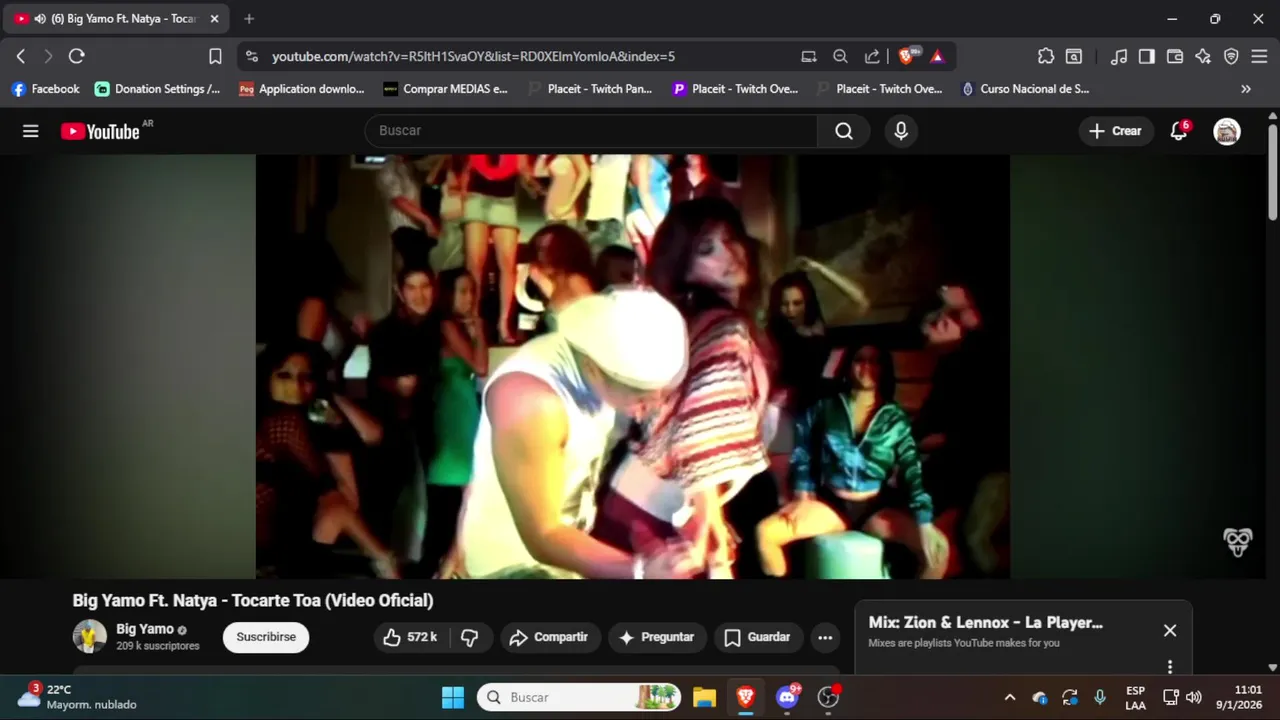Image resolution: width=1280 pixels, height=720 pixels.
Task: Open the Placeit - Twitch Pan... bookmark
Action: [x=590, y=89]
